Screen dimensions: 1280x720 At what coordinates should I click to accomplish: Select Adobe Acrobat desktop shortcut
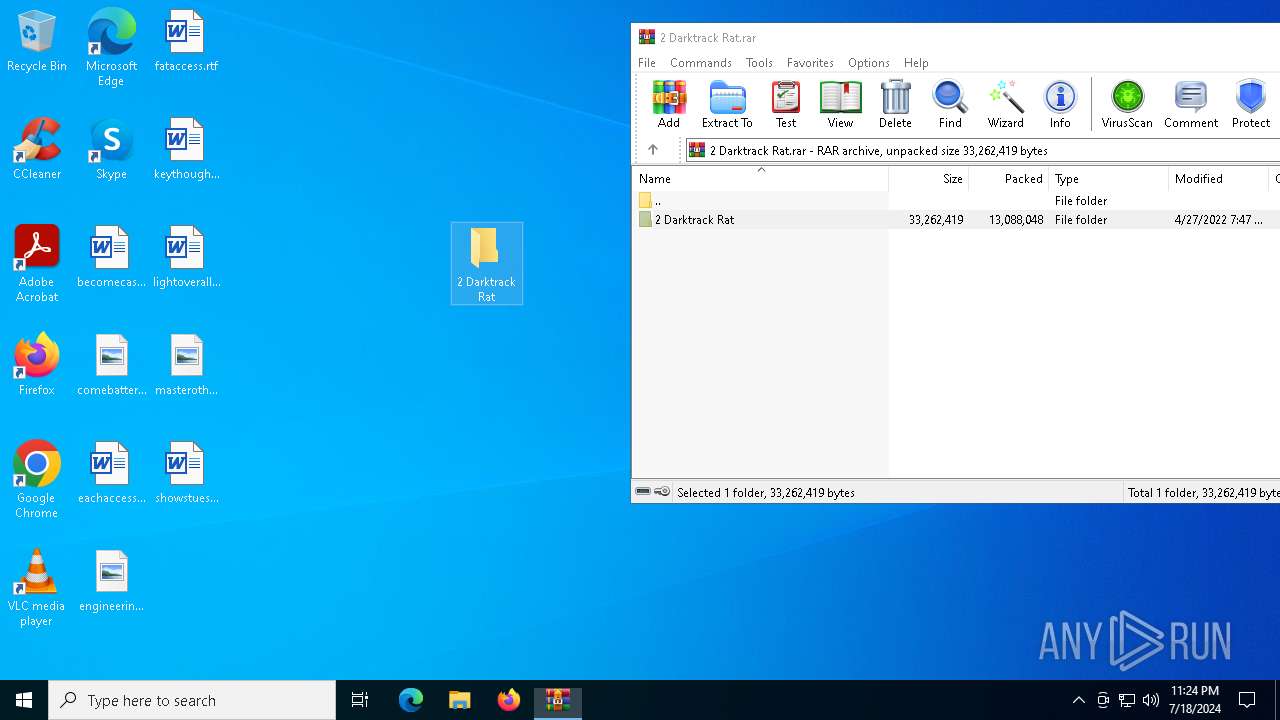click(x=37, y=264)
